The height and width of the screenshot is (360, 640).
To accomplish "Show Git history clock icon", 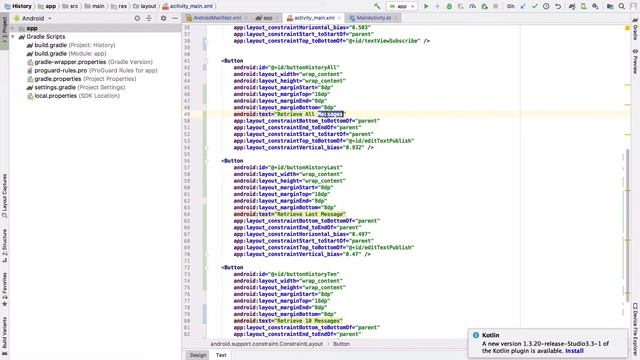I will [546, 6].
